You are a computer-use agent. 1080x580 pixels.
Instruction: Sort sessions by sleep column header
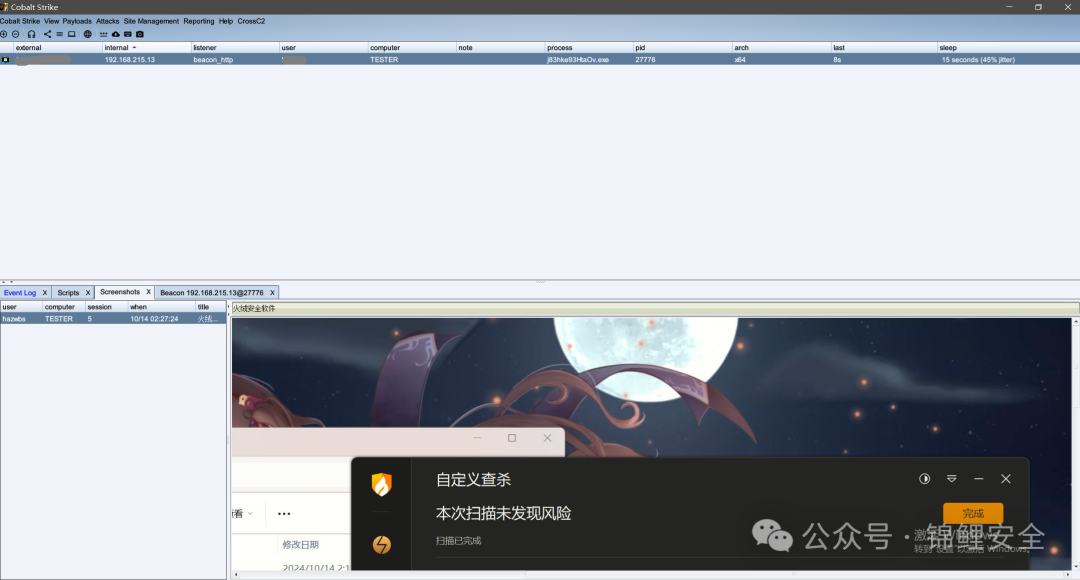click(x=1008, y=48)
